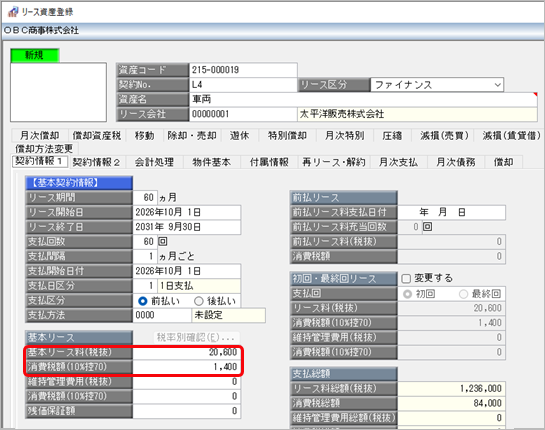This screenshot has width=545, height=430.
Task: Switch to the 契約情報２ tab
Action: [96, 162]
